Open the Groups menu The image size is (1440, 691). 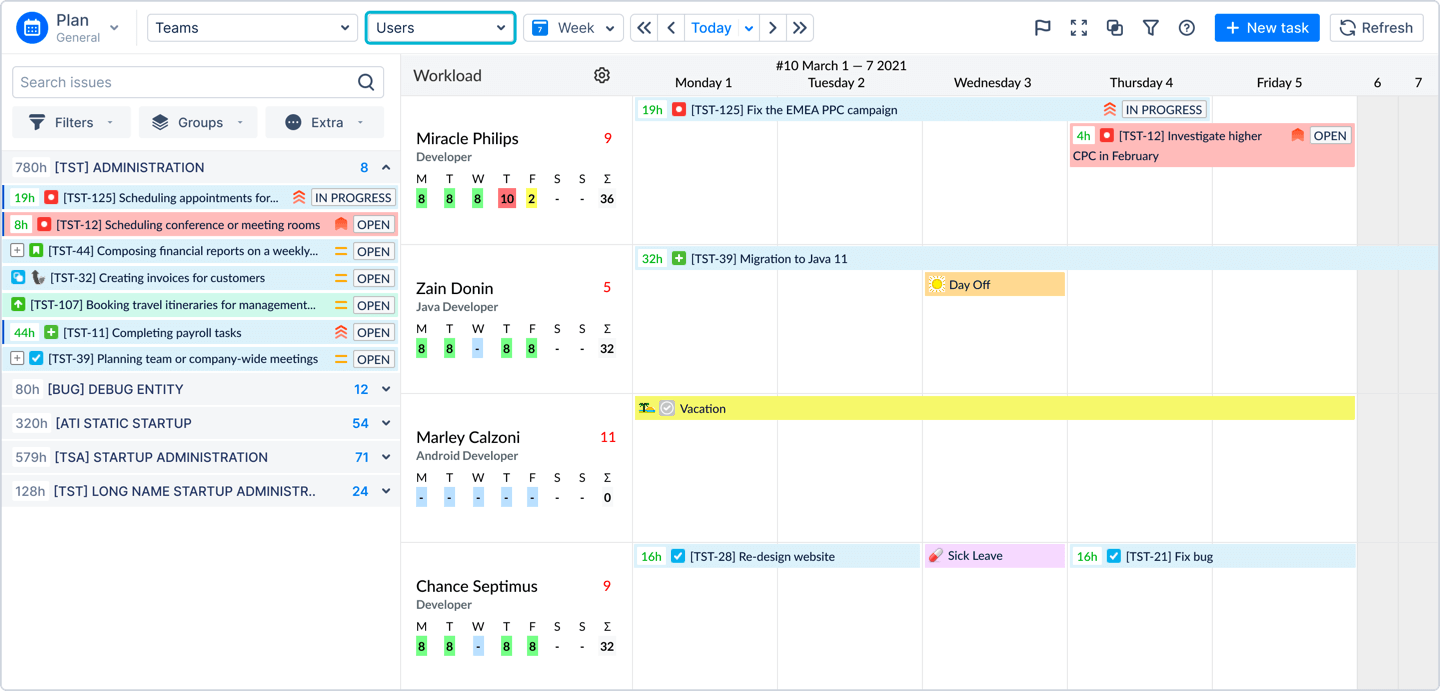[x=198, y=122]
